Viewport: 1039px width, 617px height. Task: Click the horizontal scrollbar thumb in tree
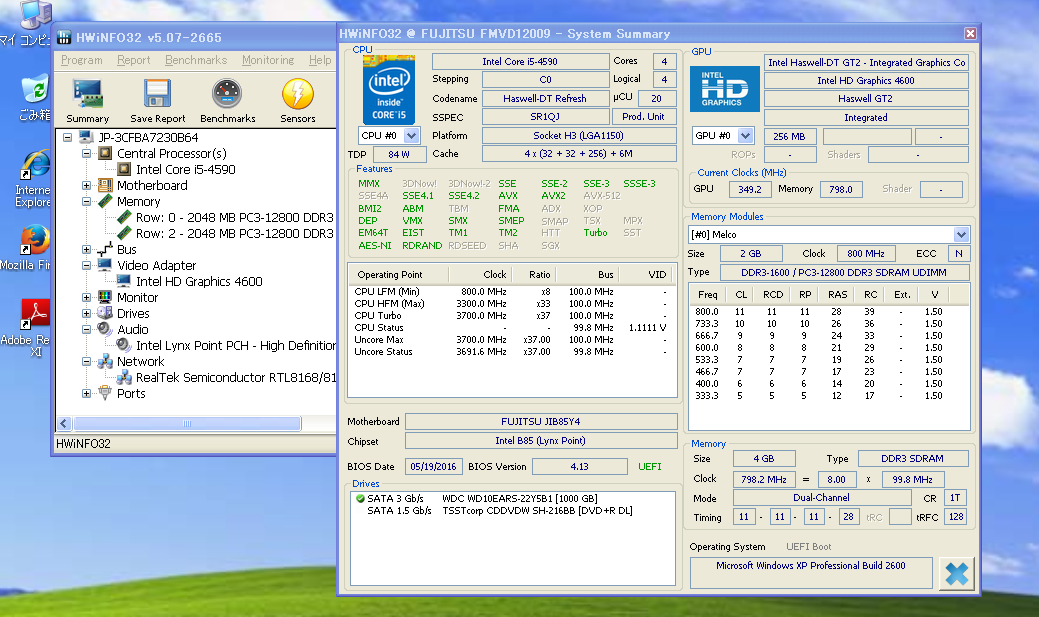click(x=187, y=423)
